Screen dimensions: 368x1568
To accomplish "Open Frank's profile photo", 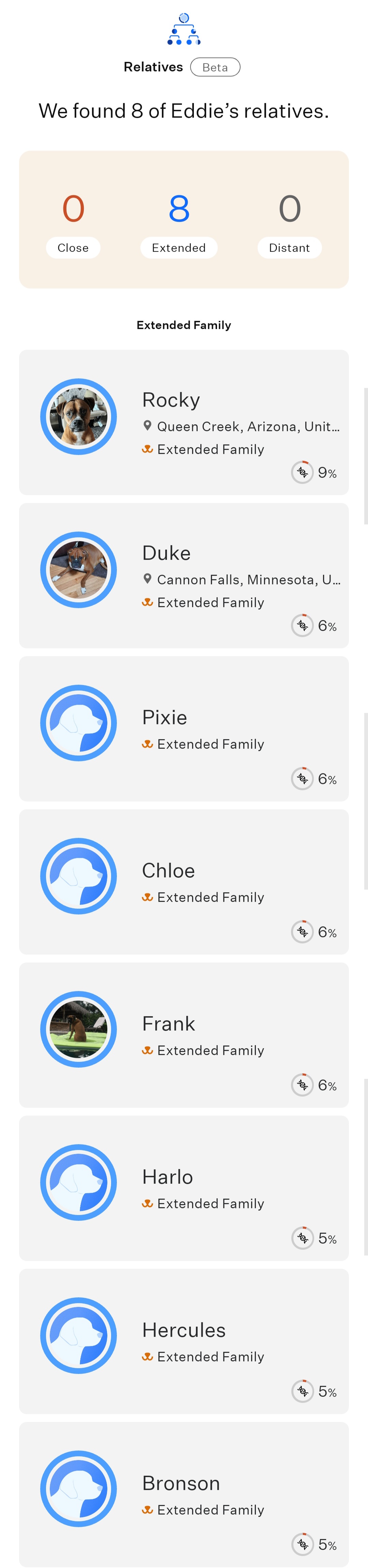I will click(79, 1029).
